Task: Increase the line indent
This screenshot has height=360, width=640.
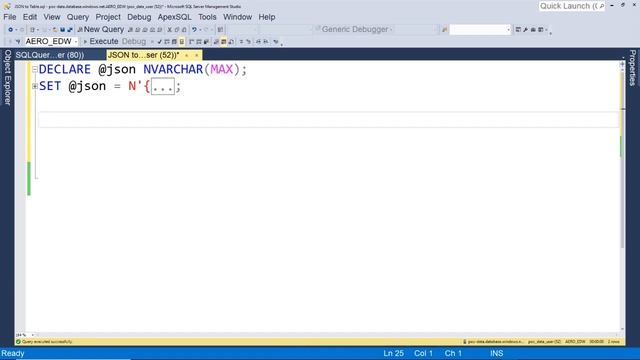Action: (266, 42)
